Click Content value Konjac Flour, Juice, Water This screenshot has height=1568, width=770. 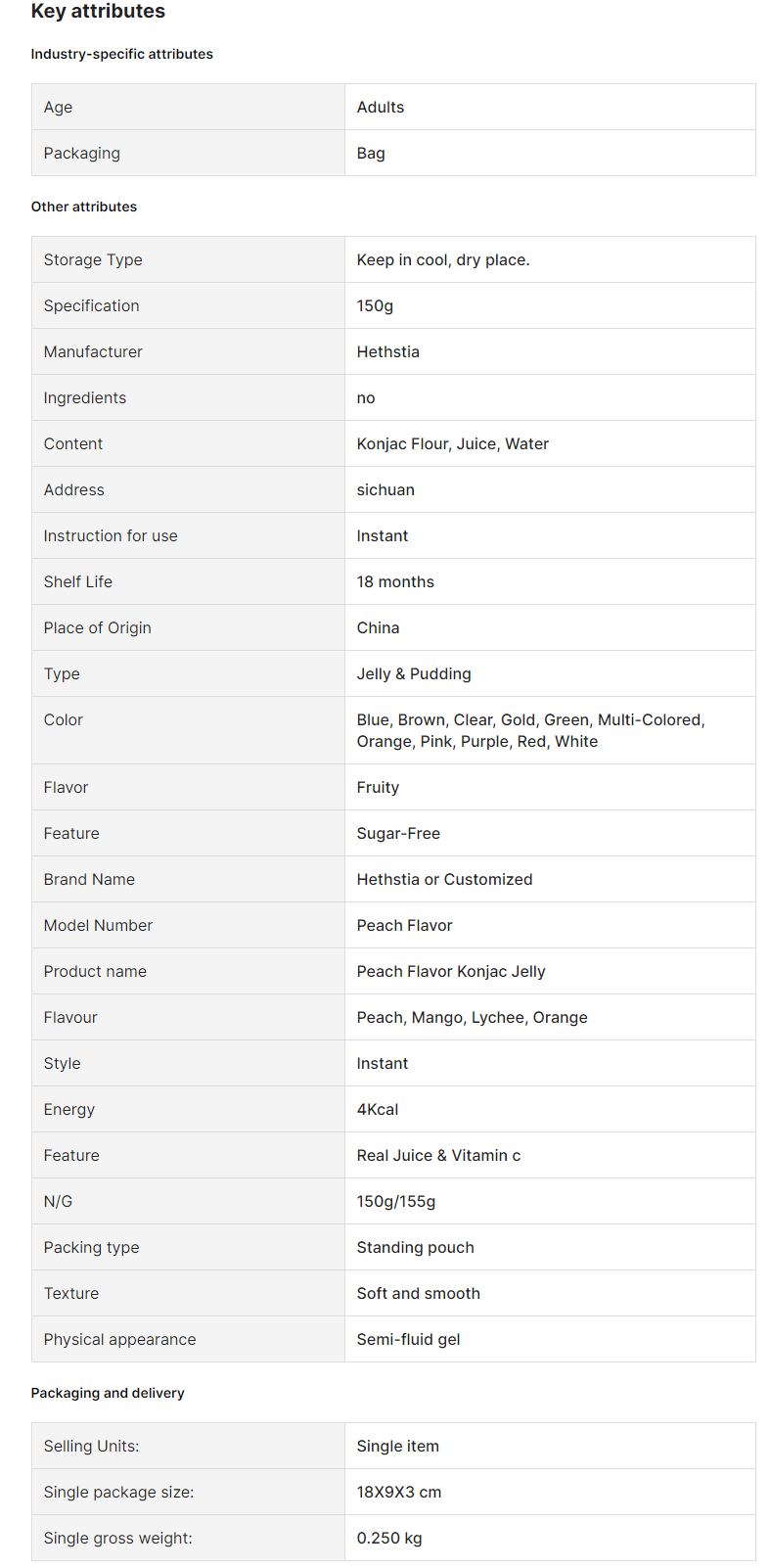[x=452, y=443]
